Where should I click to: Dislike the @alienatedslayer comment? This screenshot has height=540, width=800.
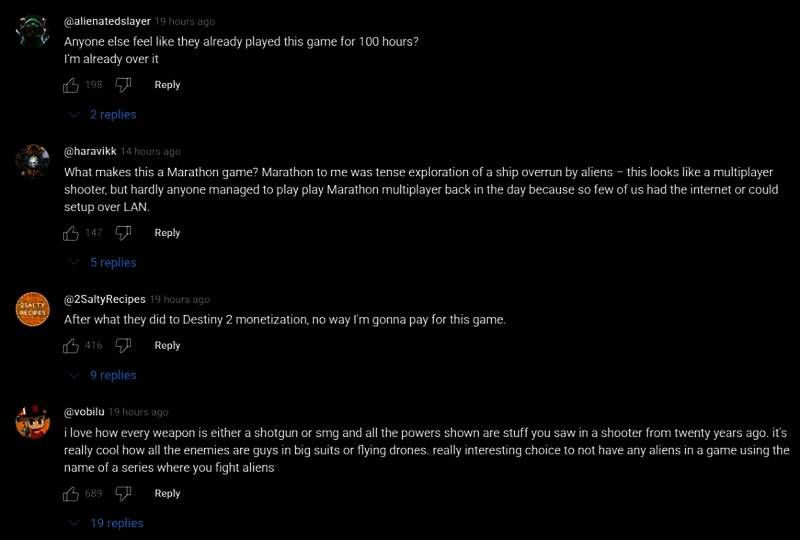(124, 85)
